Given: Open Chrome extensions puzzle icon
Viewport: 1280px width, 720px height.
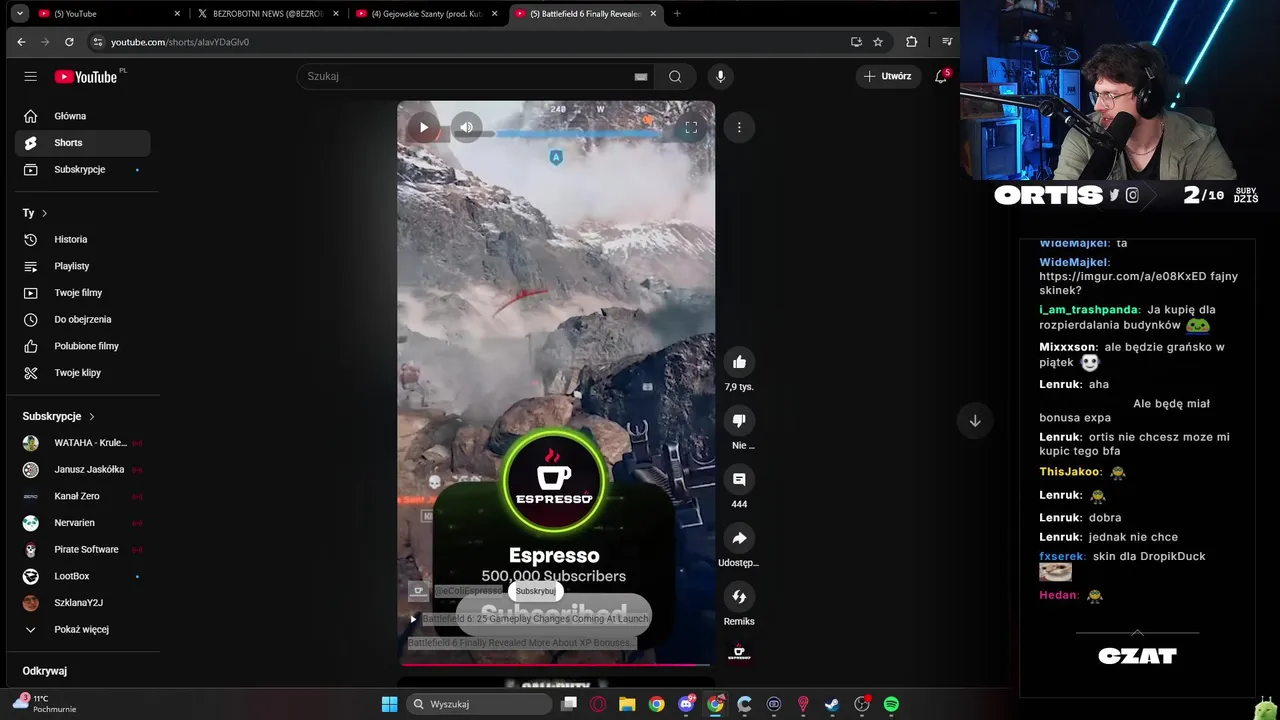Looking at the screenshot, I should [x=911, y=42].
